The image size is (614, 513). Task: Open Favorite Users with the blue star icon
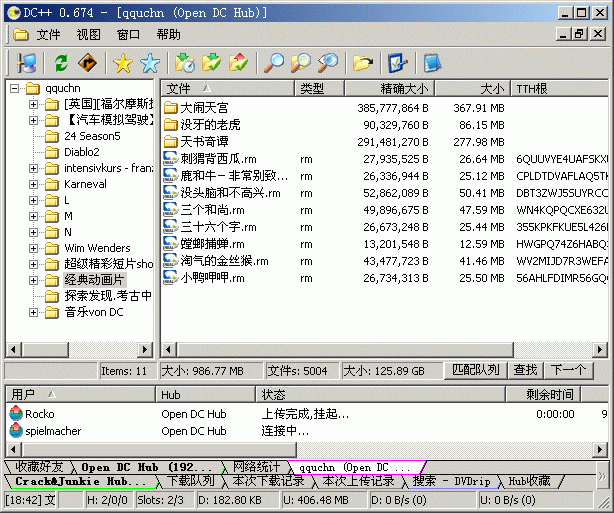coord(150,63)
